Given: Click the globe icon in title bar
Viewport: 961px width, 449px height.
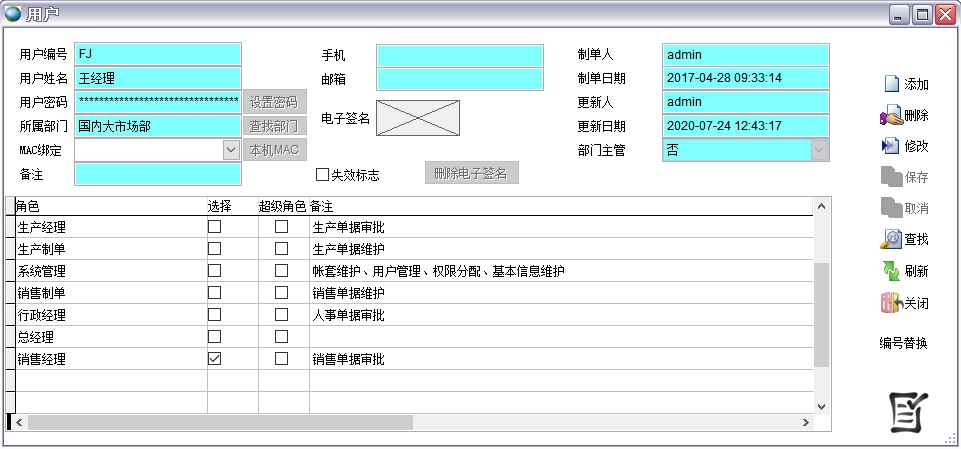Looking at the screenshot, I should coord(12,14).
